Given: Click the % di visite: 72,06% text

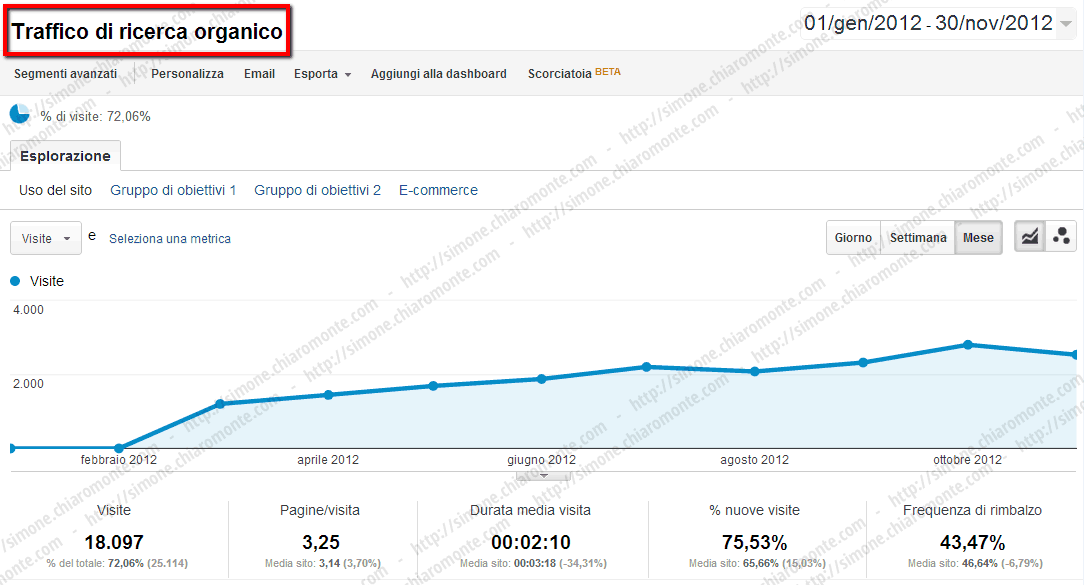Looking at the screenshot, I should 95,116.
